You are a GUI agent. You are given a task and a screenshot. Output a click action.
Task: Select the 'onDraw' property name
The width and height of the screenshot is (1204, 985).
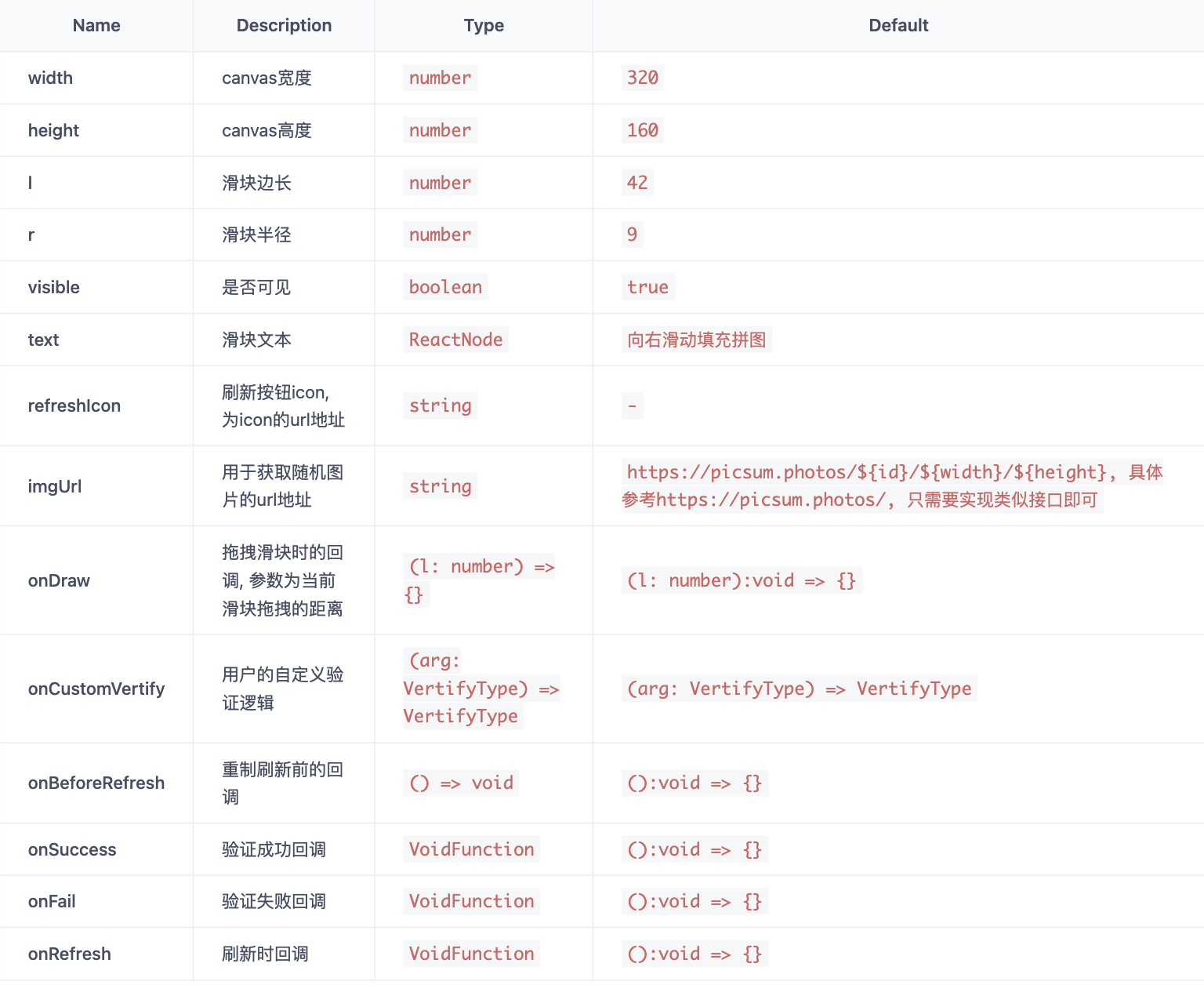pyautogui.click(x=59, y=580)
